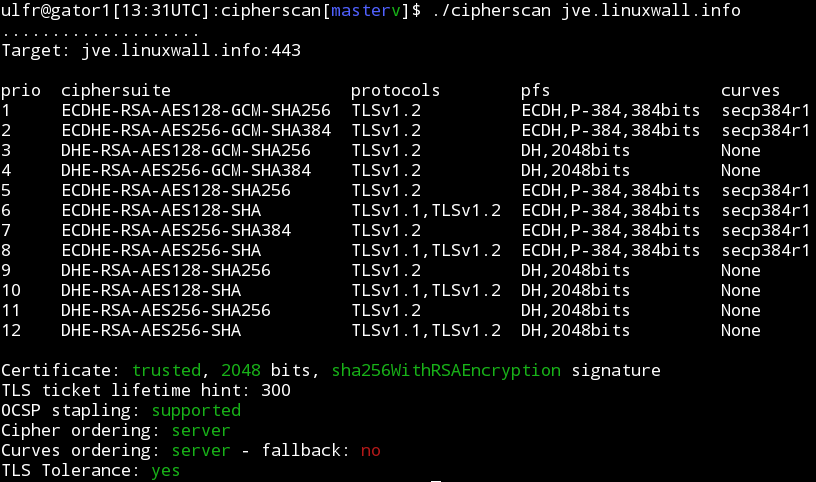This screenshot has height=482, width=816.
Task: Click DHE-RSA-AES256-SHA in row 12
Action: (x=151, y=331)
